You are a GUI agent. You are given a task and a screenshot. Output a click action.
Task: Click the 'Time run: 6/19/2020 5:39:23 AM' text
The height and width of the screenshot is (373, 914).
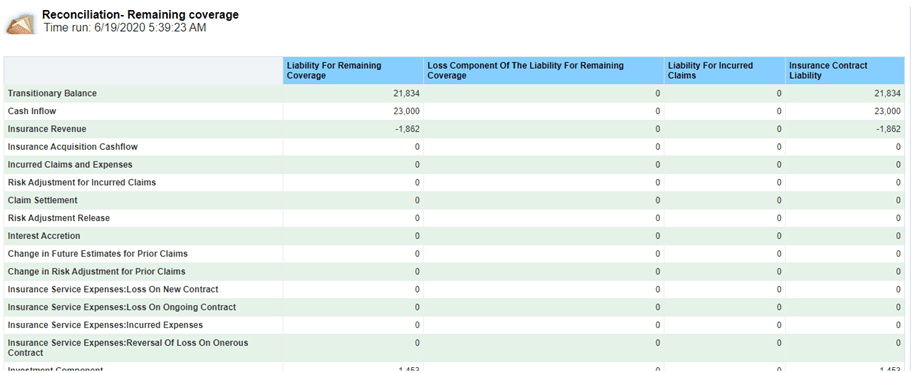(x=124, y=27)
